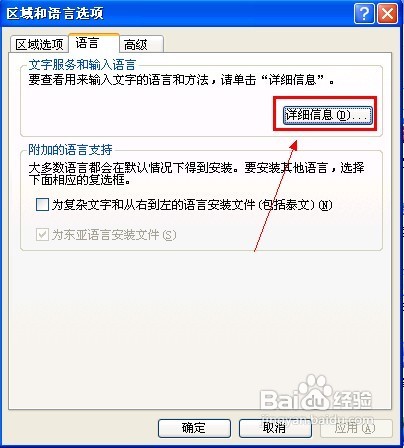Select the 语言 tab
Image resolution: width=404 pixels, height=448 pixels.
click(94, 43)
